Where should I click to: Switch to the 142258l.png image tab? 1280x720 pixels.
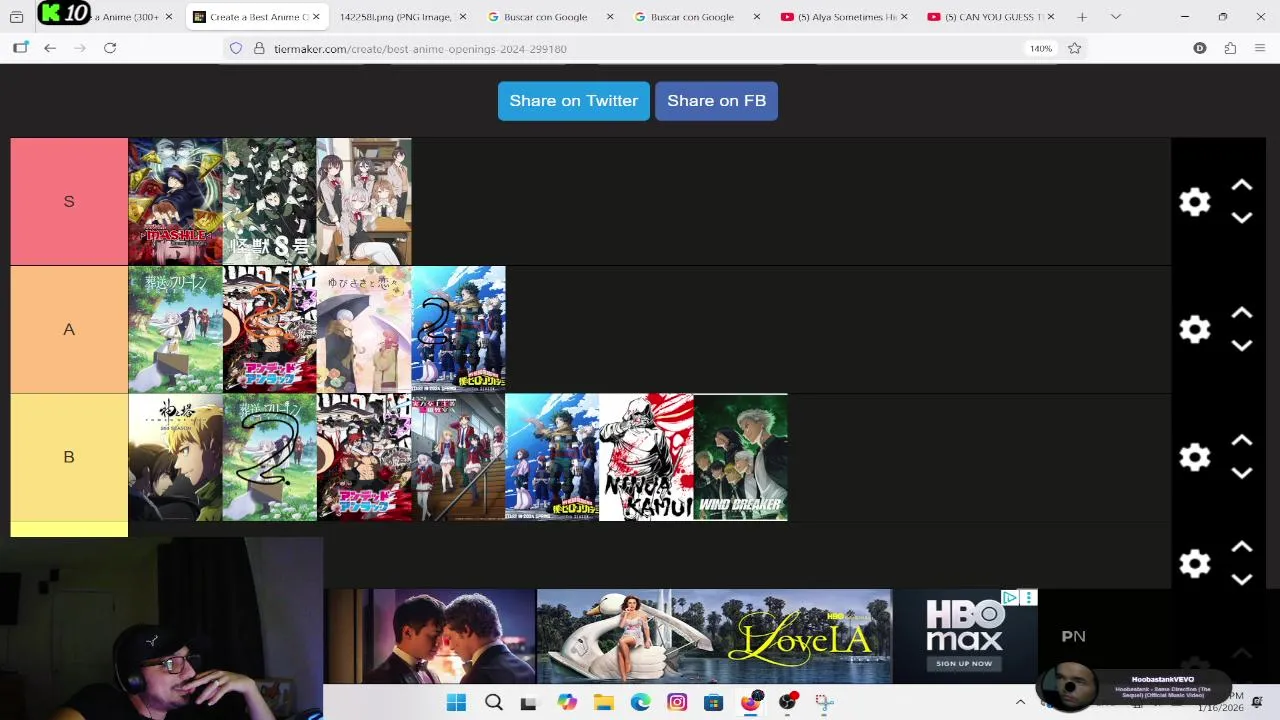pos(395,17)
